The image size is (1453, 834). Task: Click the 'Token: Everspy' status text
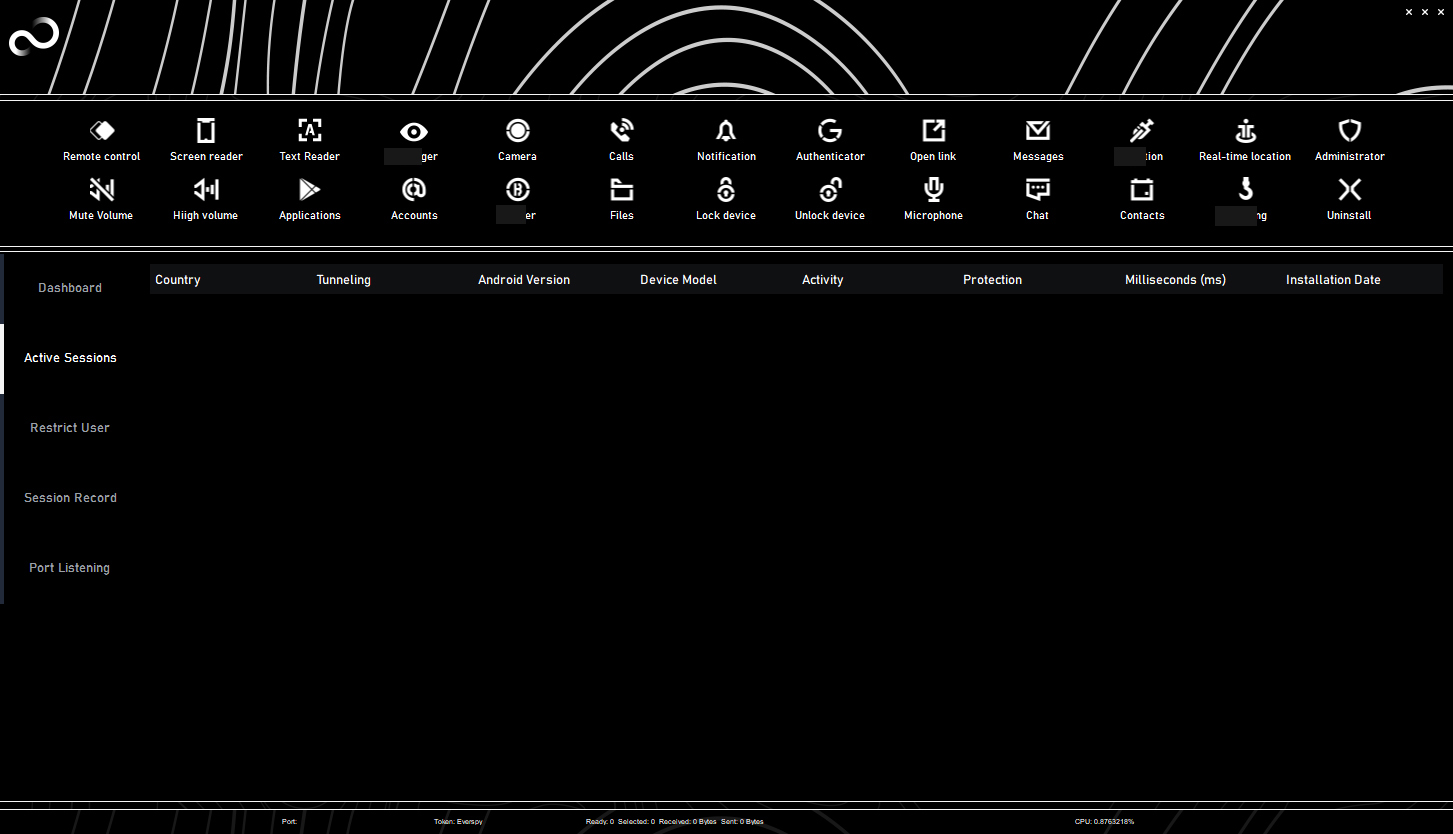[458, 822]
